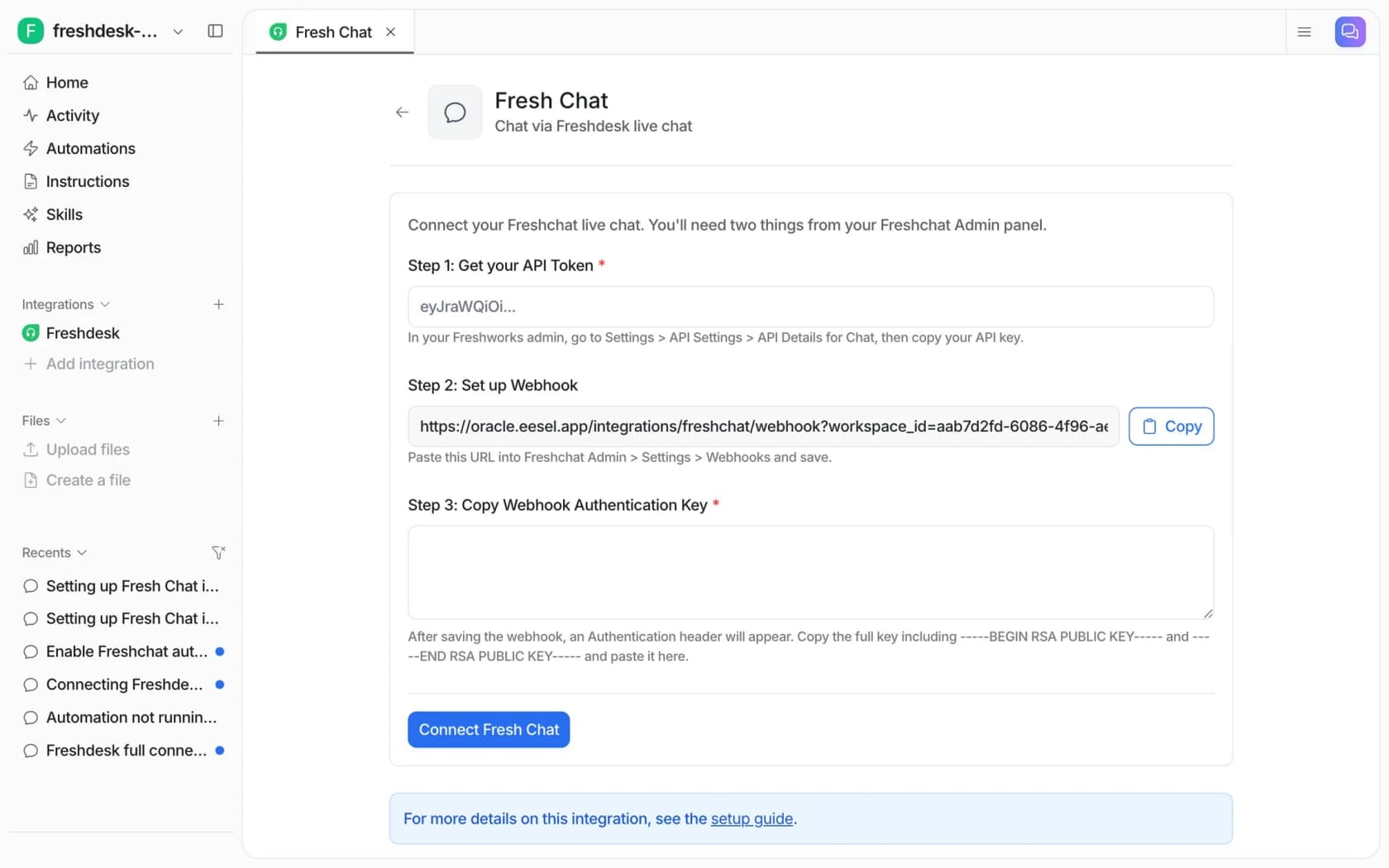Focus the Webhook Authentication Key textarea
Viewport: 1389px width, 868px height.
tap(810, 573)
